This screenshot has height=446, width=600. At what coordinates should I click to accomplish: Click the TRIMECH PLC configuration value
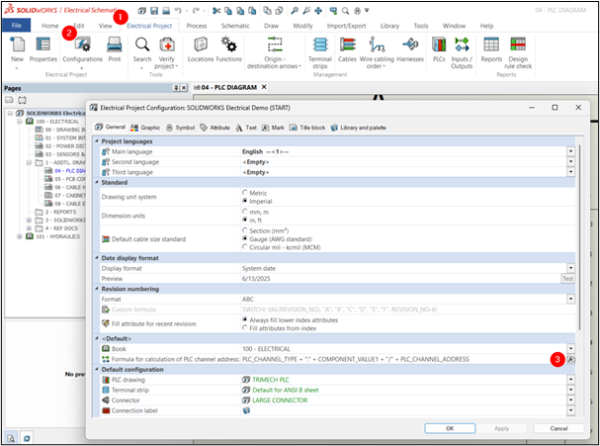271,380
